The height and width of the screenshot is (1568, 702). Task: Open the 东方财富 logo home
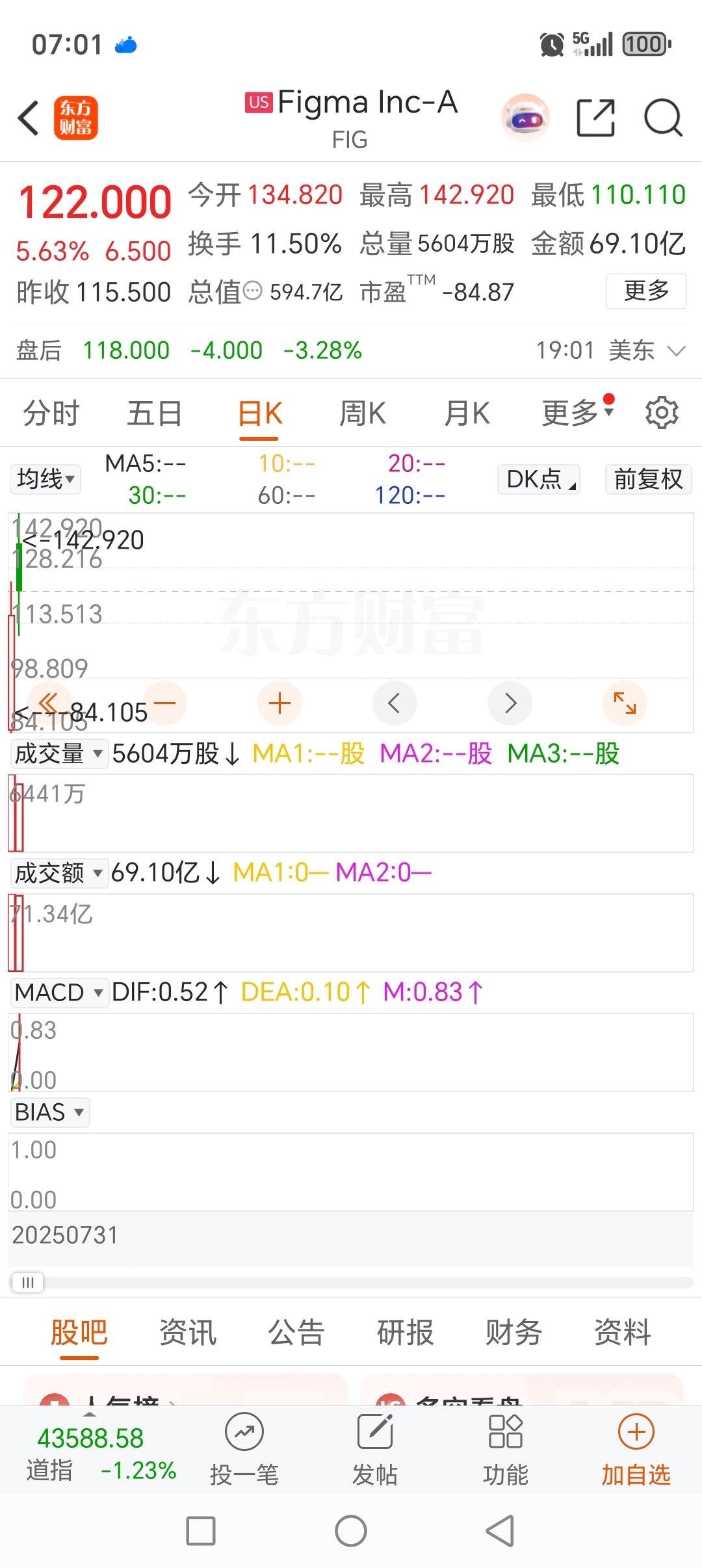(76, 118)
